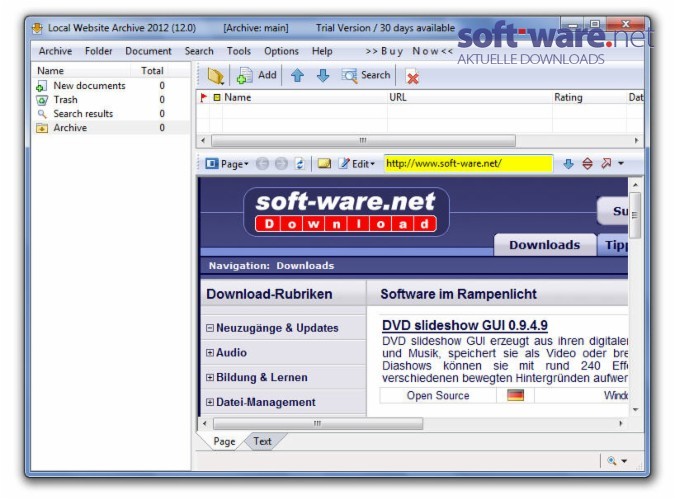Click the web page horizontal scrollbar
This screenshot has height=500, width=675.
(x=318, y=423)
